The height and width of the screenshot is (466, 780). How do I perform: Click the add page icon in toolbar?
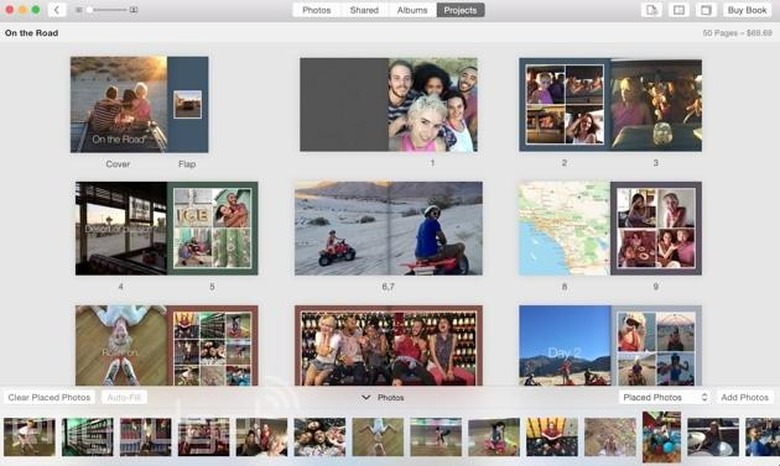[x=651, y=10]
